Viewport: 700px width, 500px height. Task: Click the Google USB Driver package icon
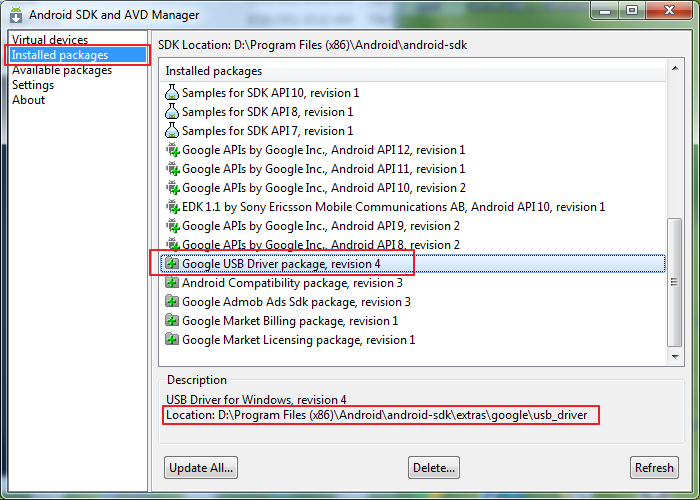[172, 263]
